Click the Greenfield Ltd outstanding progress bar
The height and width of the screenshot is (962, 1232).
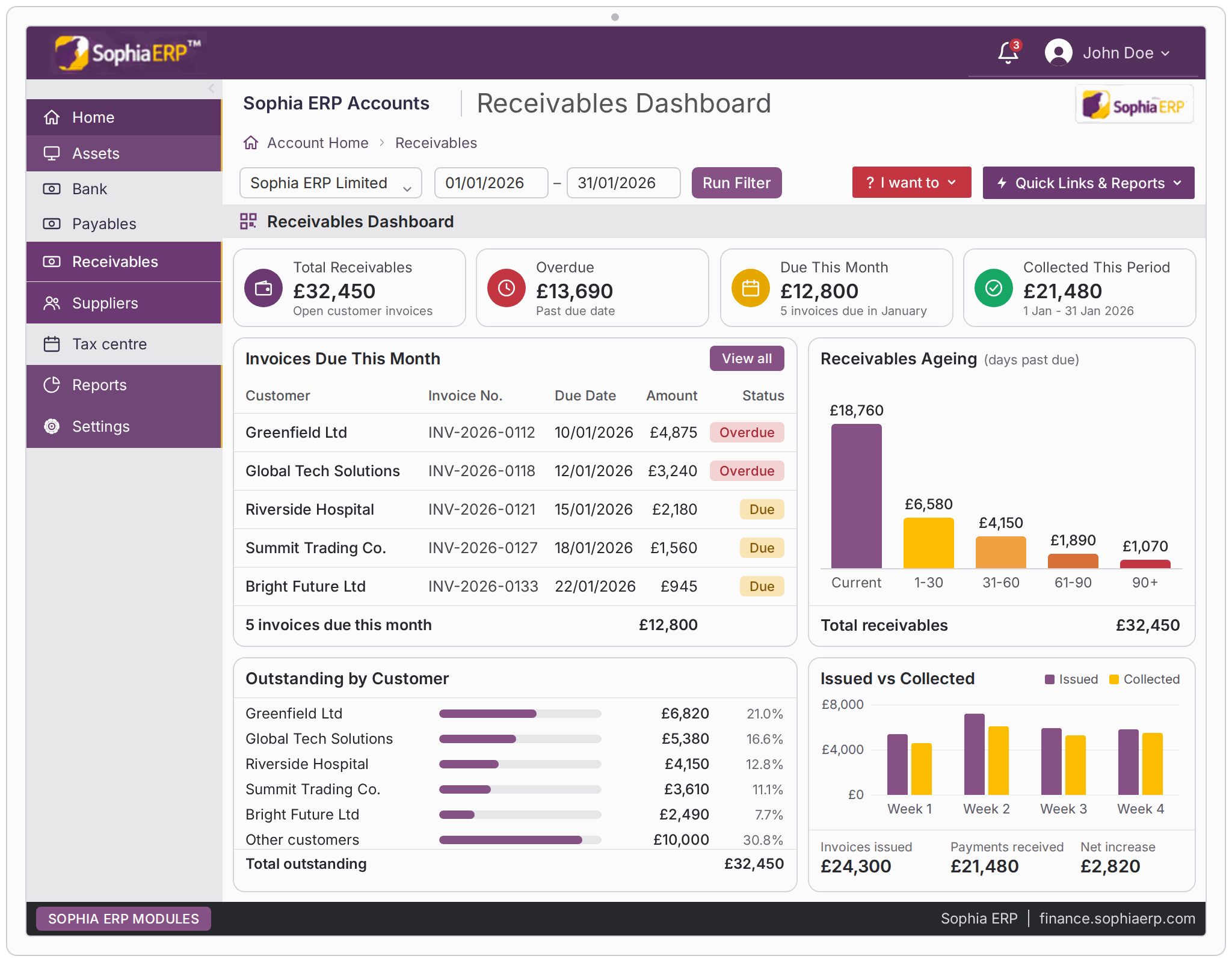[x=520, y=714]
